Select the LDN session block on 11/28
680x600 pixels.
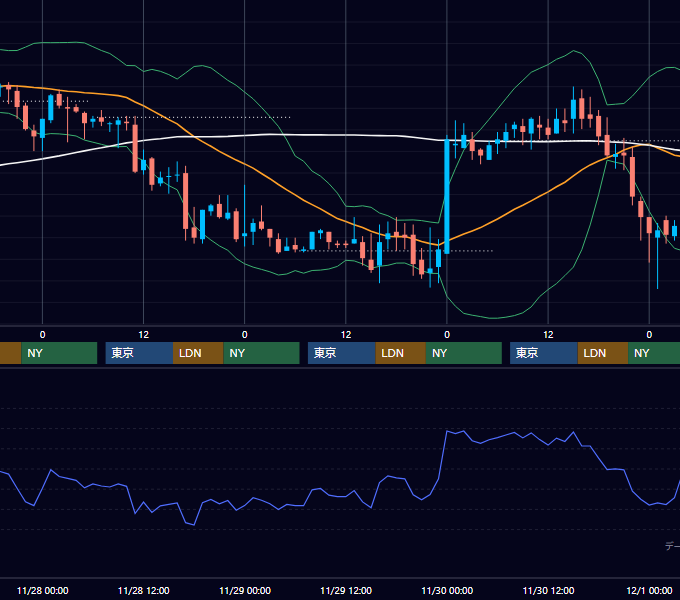198,353
